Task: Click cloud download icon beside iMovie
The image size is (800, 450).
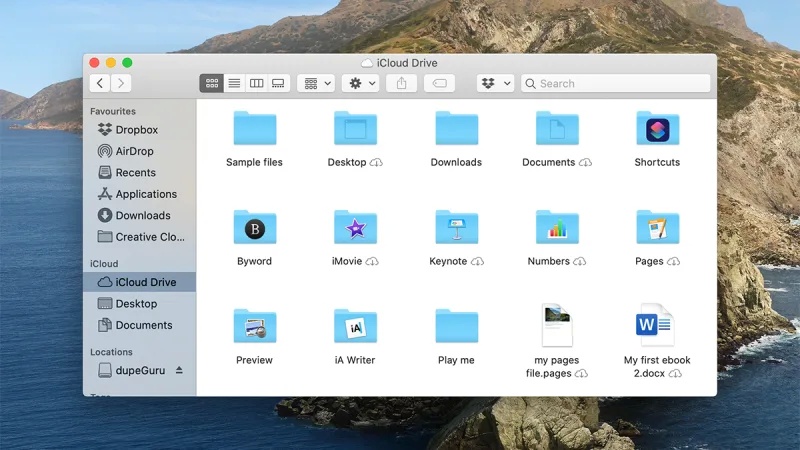Action: point(372,262)
